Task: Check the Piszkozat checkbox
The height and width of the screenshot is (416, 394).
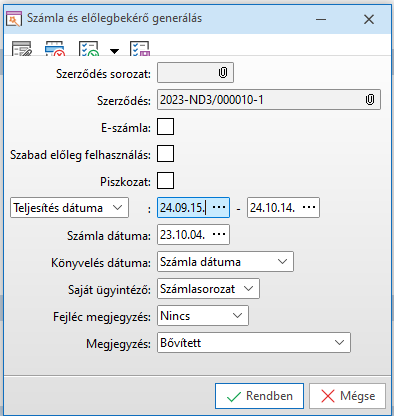Action: pos(165,180)
